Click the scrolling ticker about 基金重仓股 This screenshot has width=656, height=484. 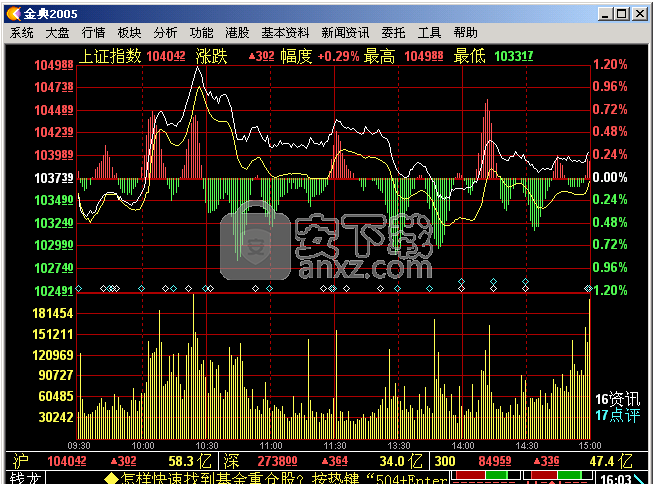(x=275, y=478)
